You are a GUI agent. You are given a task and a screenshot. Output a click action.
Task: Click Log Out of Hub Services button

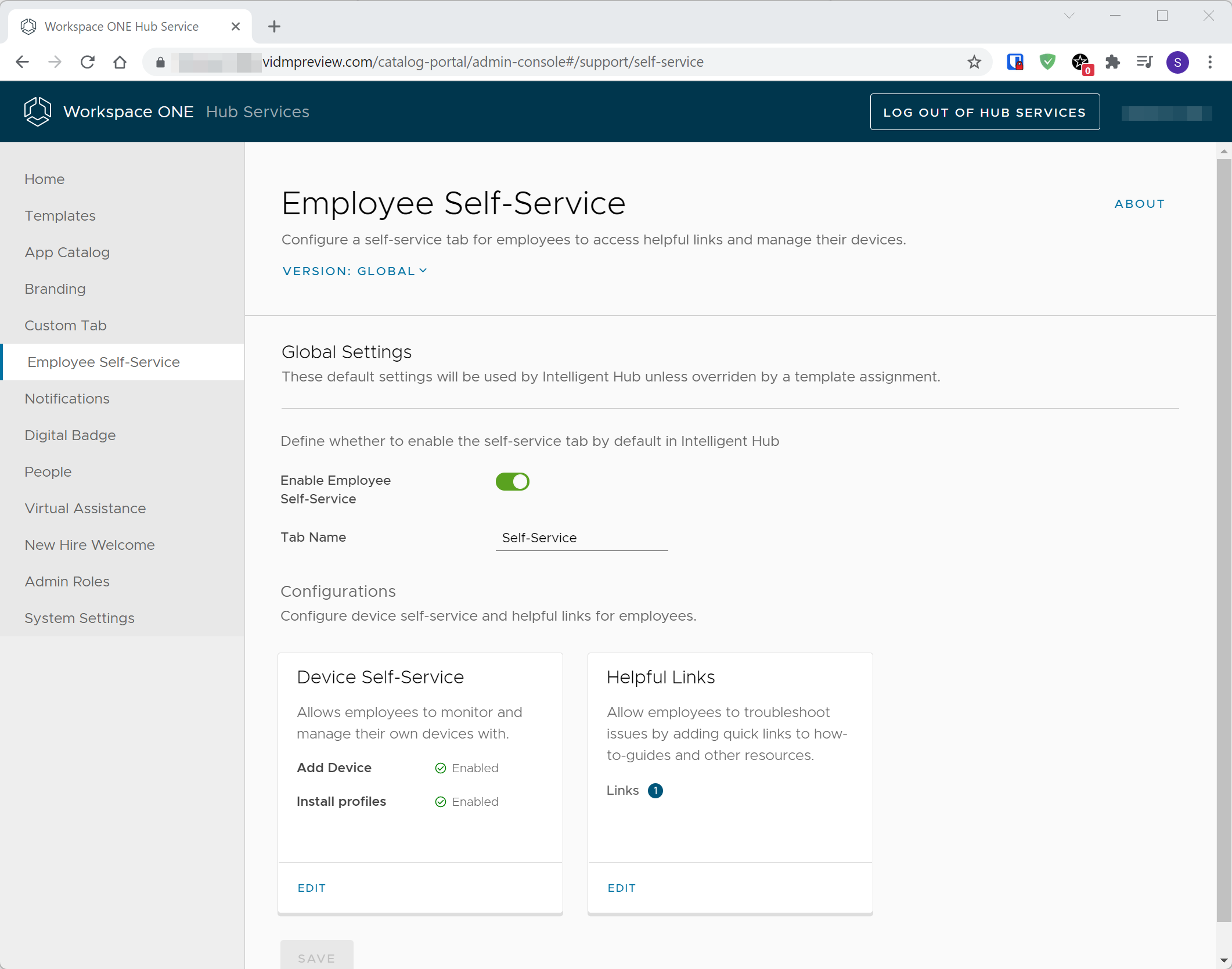pyautogui.click(x=985, y=112)
